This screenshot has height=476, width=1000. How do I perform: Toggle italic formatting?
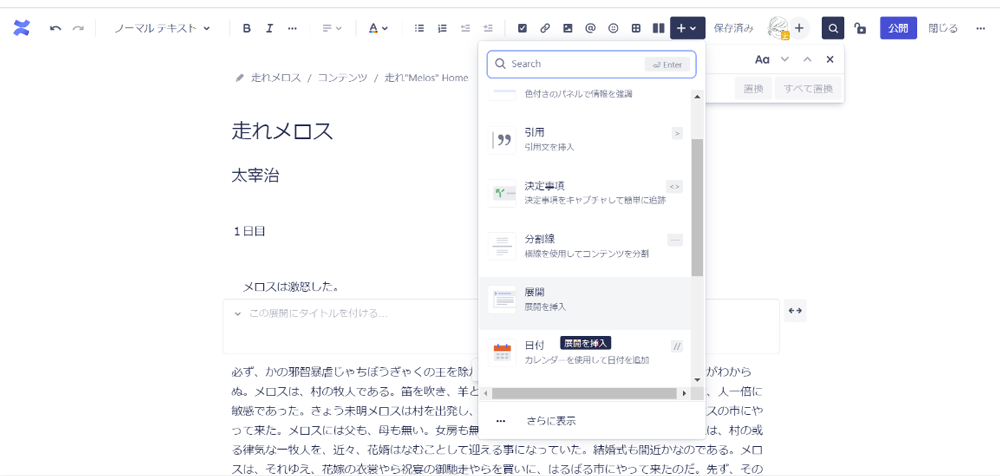[269, 28]
